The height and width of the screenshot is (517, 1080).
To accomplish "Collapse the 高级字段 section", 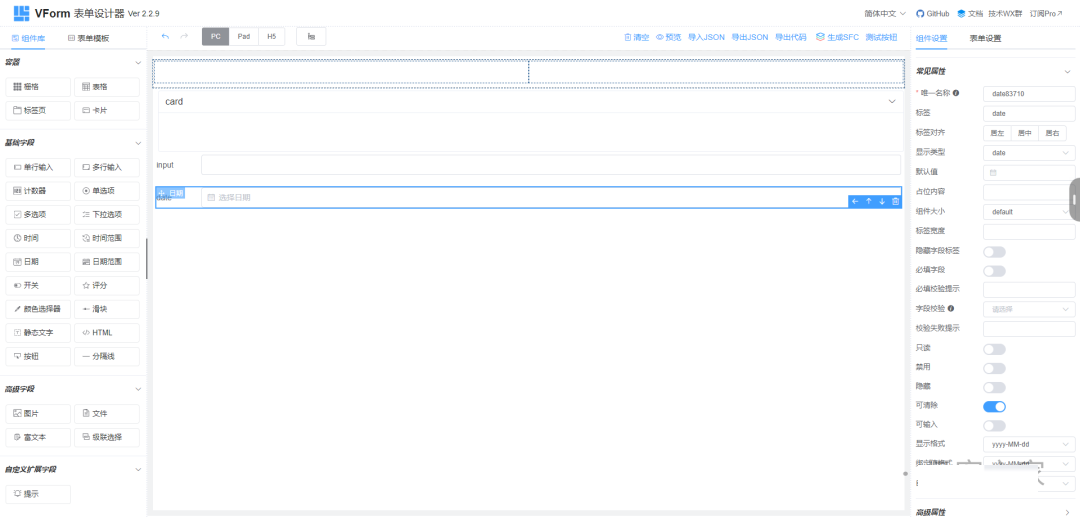I will tap(138, 390).
